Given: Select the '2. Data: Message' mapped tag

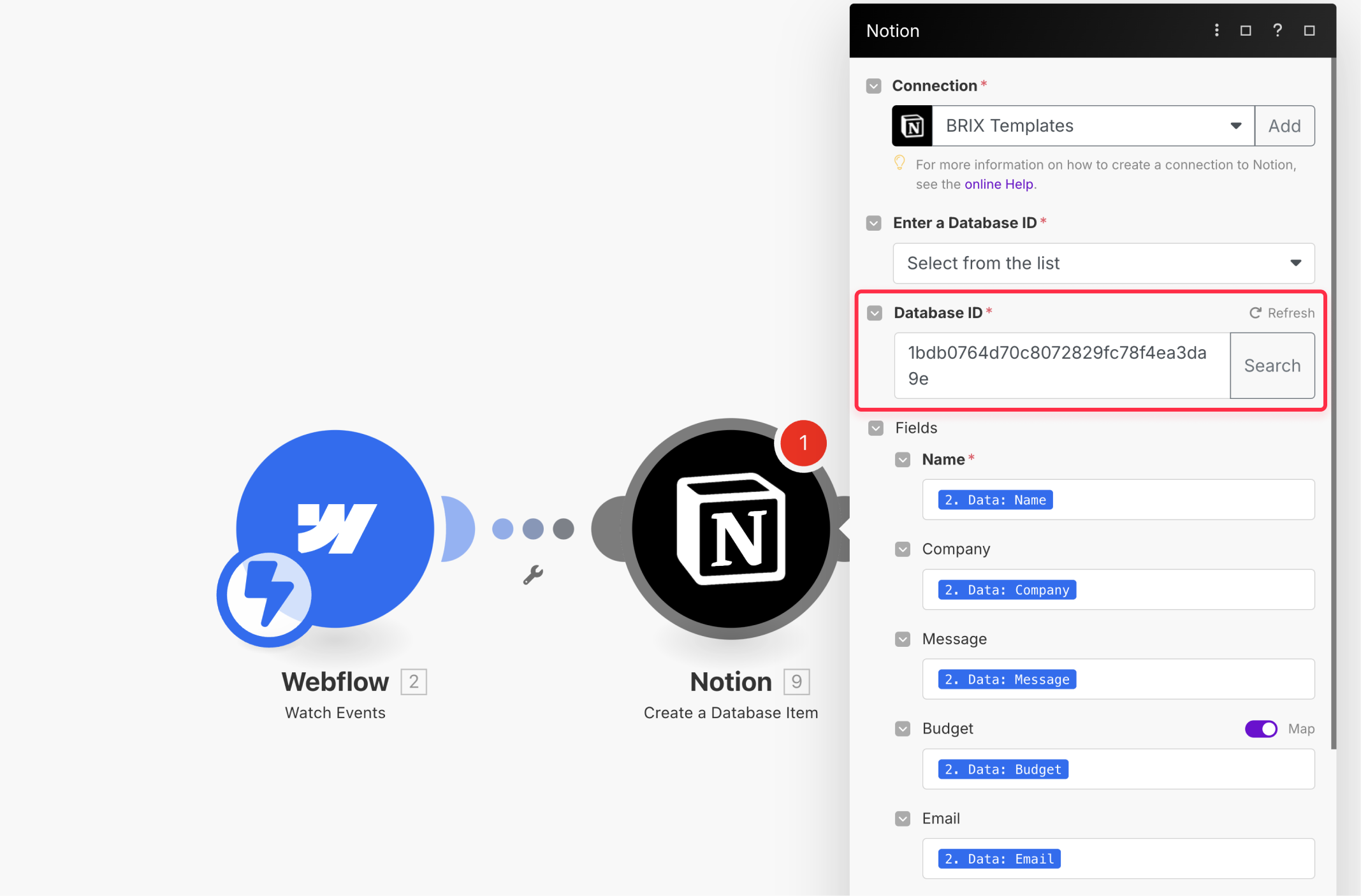Looking at the screenshot, I should [x=1007, y=679].
